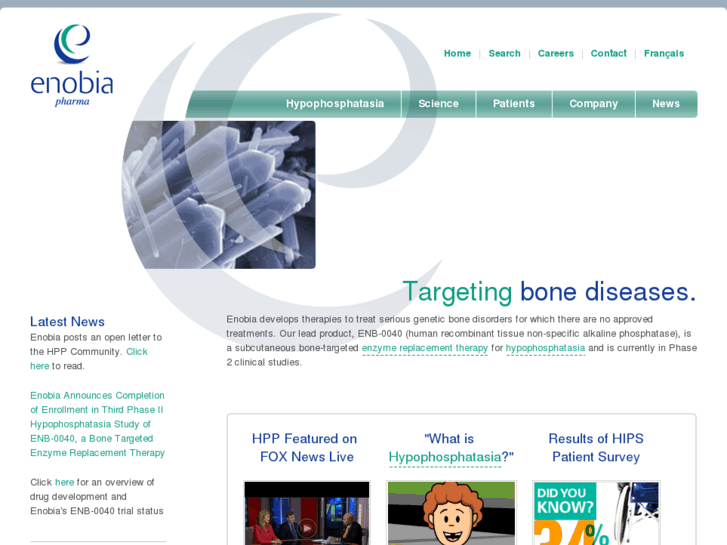Image resolution: width=727 pixels, height=545 pixels.
Task: Open the Hypophosphatasia menu tab
Action: (335, 103)
